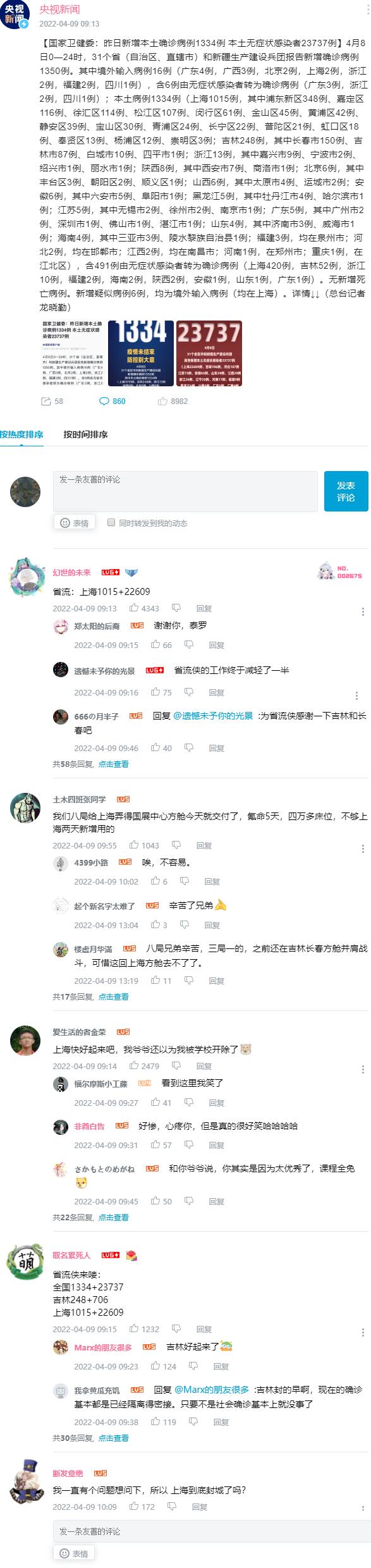Dislike the 土木四班张同学 comment
The width and height of the screenshot is (371, 1568).
tap(176, 845)
